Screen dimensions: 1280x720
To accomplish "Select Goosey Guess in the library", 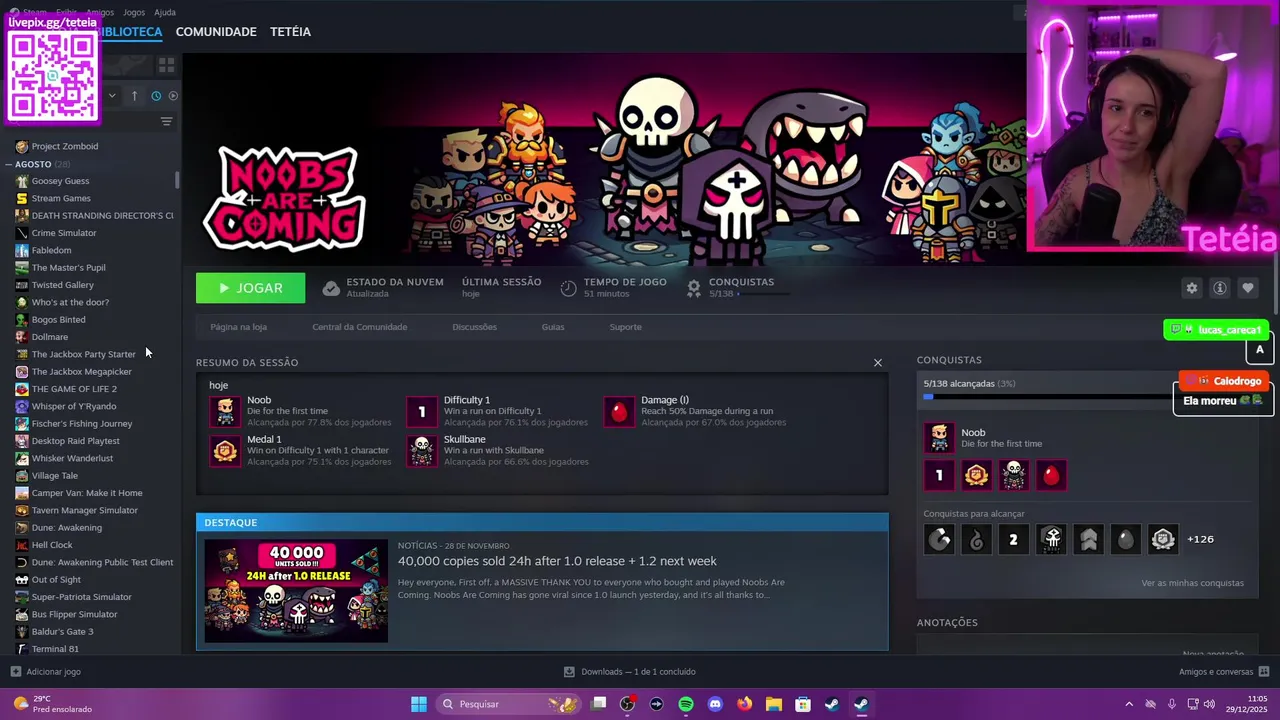I will pos(60,181).
